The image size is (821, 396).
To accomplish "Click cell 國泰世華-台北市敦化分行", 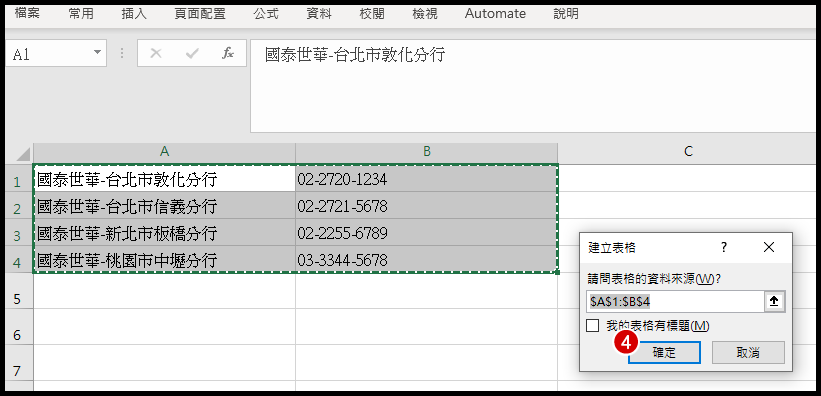I will pyautogui.click(x=164, y=179).
